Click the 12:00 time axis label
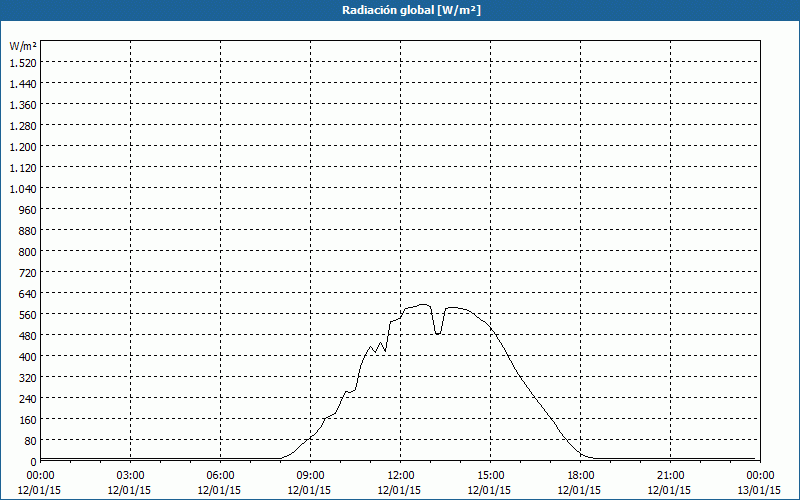 [401, 476]
